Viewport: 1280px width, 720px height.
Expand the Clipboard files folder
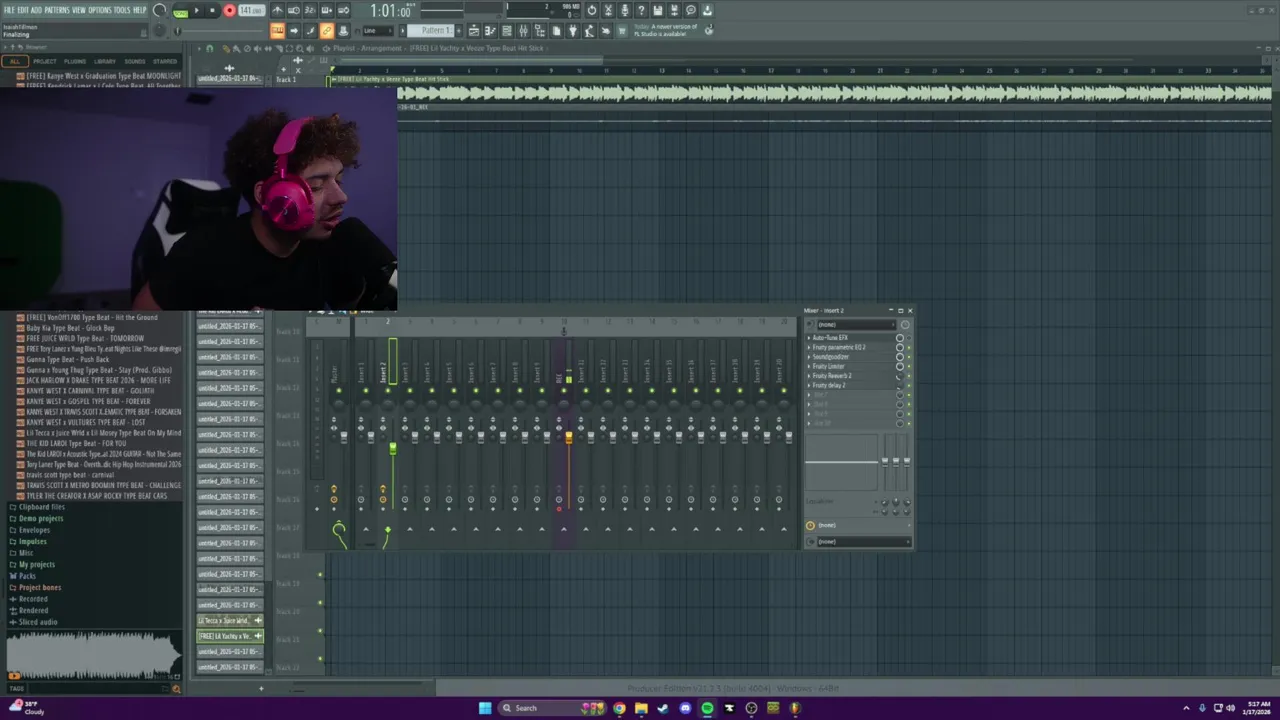click(42, 507)
